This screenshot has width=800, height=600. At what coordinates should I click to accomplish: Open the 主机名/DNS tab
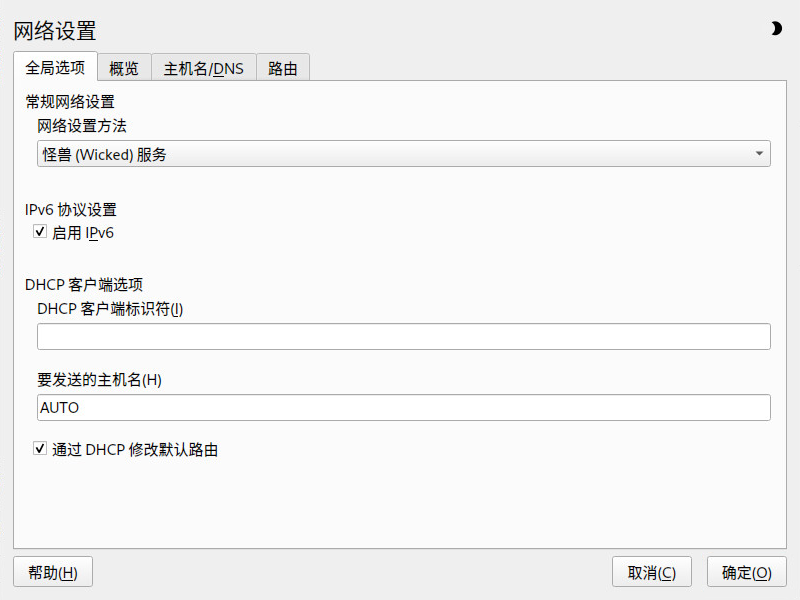tap(204, 69)
